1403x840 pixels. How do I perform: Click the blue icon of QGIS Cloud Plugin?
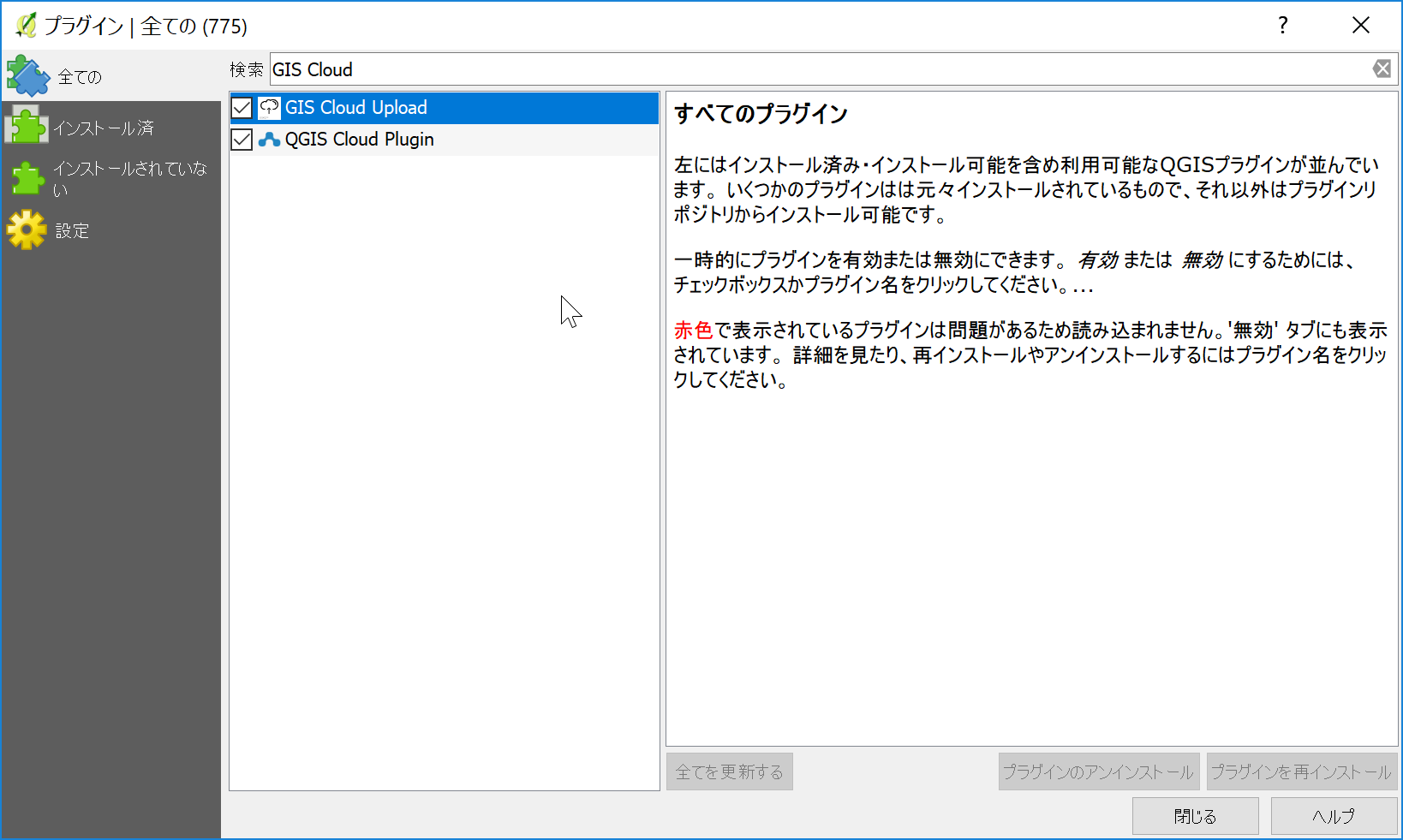coord(269,140)
